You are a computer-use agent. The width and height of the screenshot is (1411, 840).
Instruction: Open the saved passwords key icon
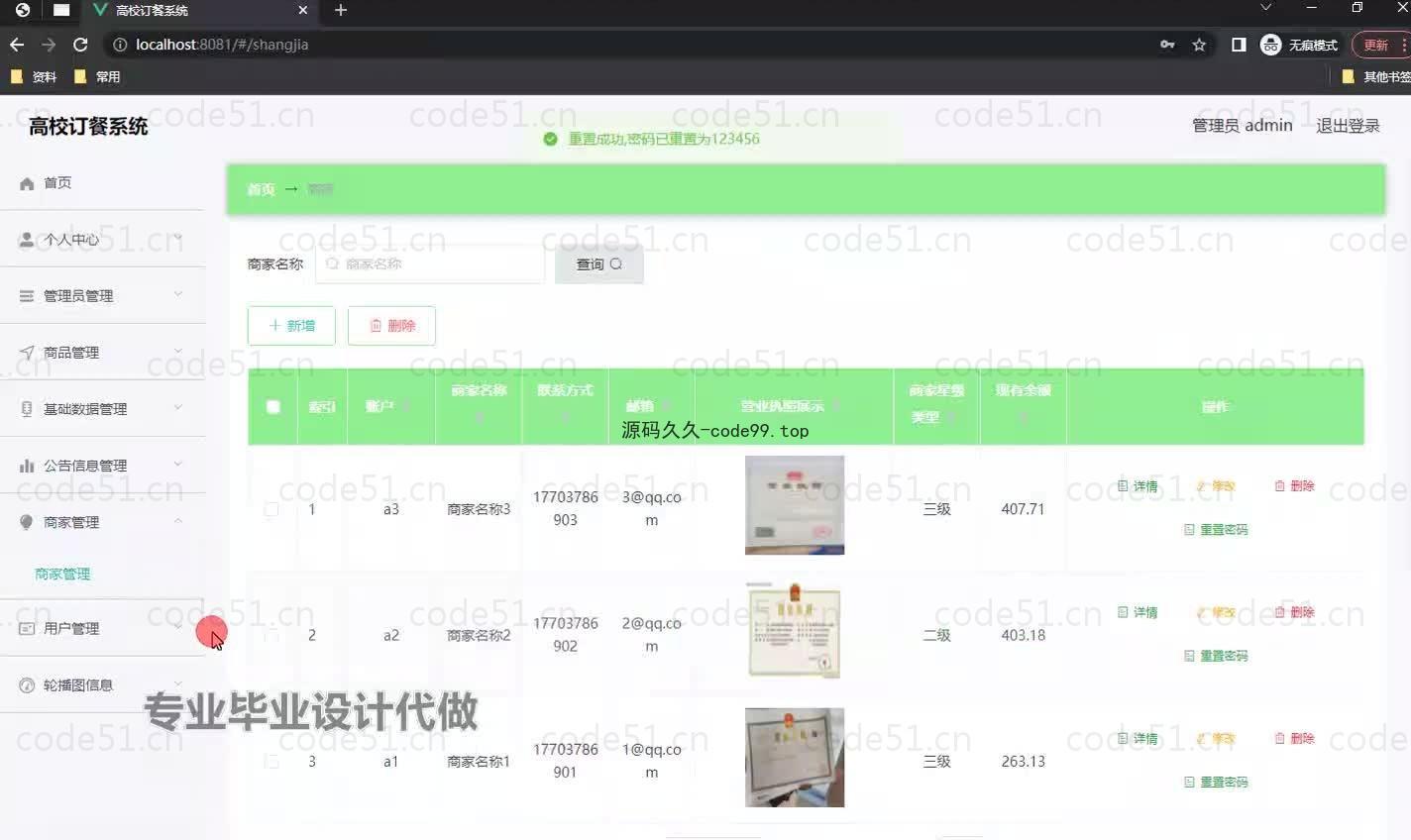(1167, 45)
